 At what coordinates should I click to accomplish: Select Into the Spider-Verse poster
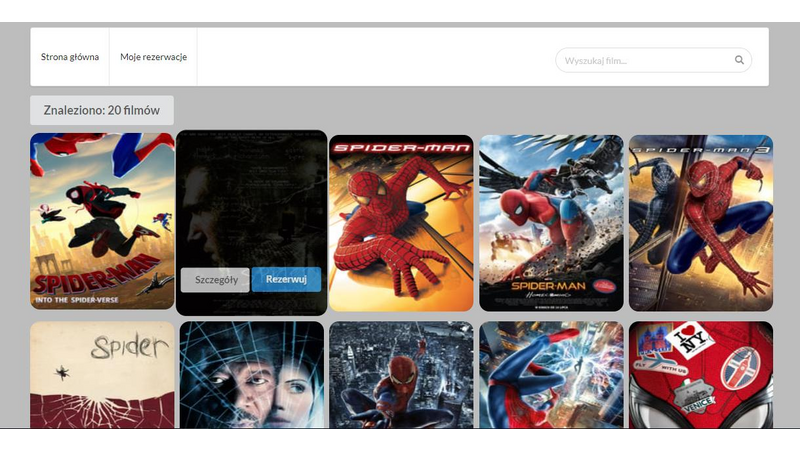click(x=102, y=221)
